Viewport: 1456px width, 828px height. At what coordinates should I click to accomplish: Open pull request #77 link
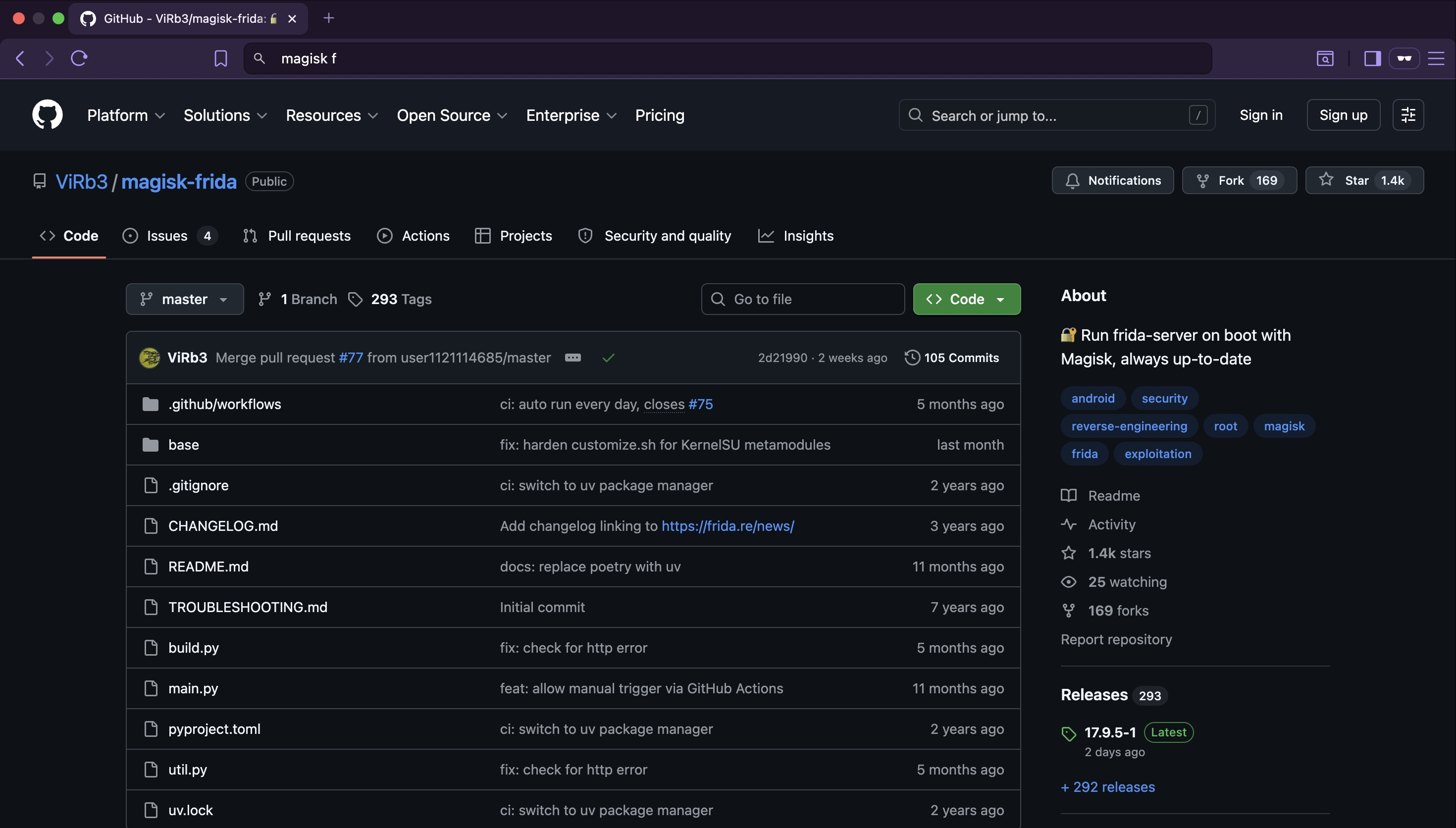click(x=351, y=358)
